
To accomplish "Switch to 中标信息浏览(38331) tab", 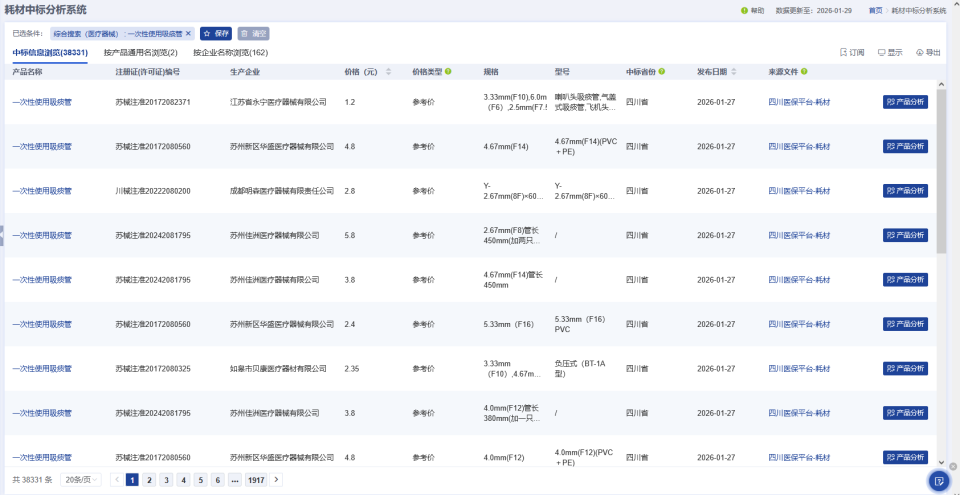I will click(50, 53).
